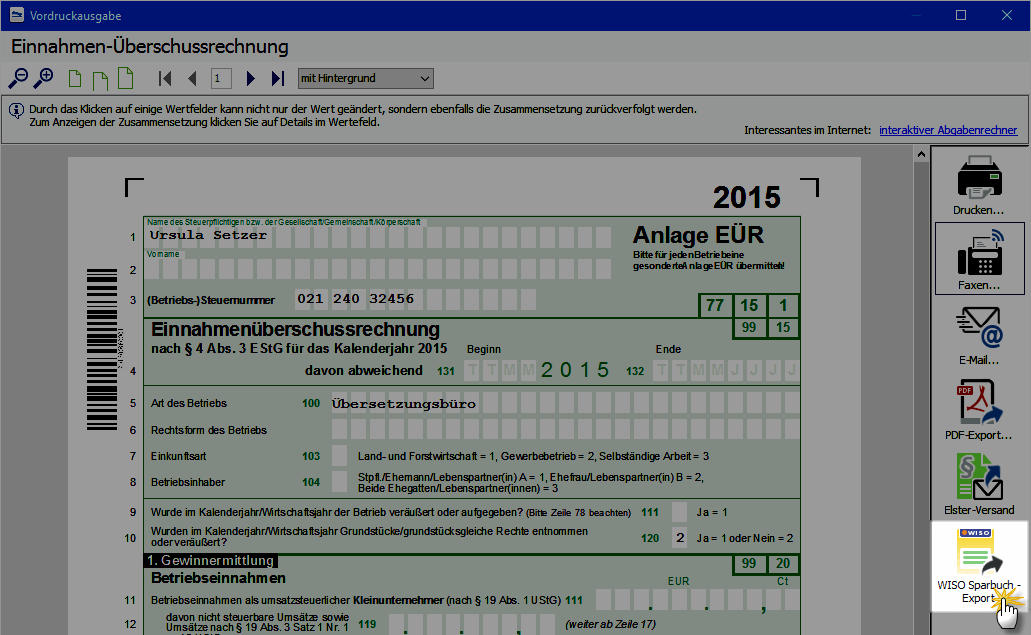
Task: Open the interaktiver Abgabenrechner link
Action: pyautogui.click(x=948, y=130)
